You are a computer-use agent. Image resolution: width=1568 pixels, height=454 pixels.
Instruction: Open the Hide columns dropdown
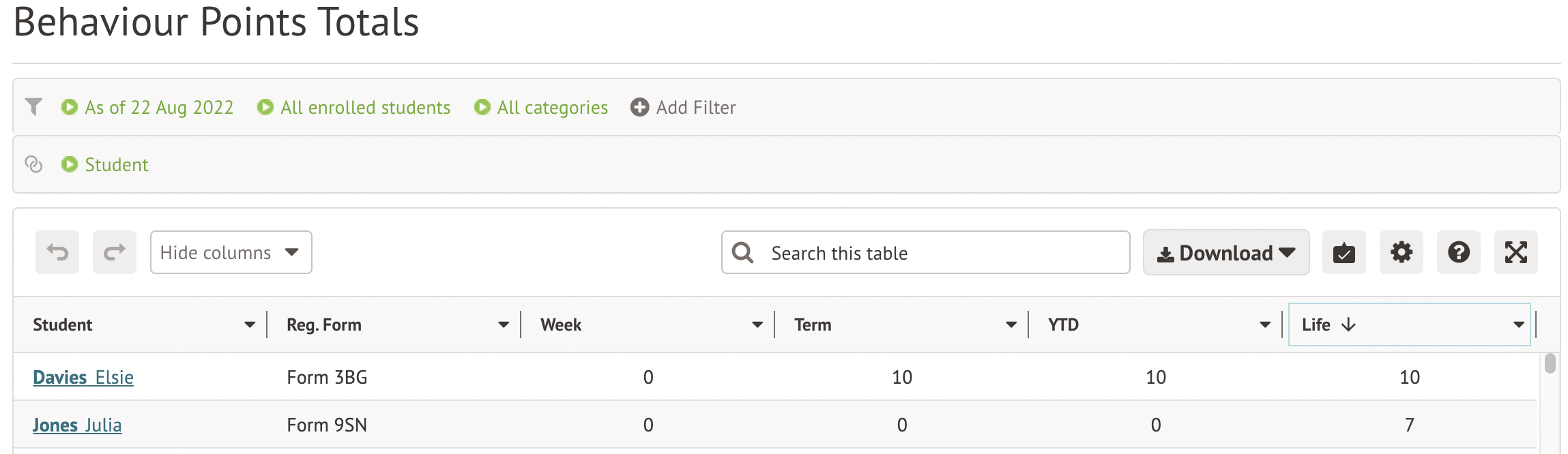pos(231,252)
